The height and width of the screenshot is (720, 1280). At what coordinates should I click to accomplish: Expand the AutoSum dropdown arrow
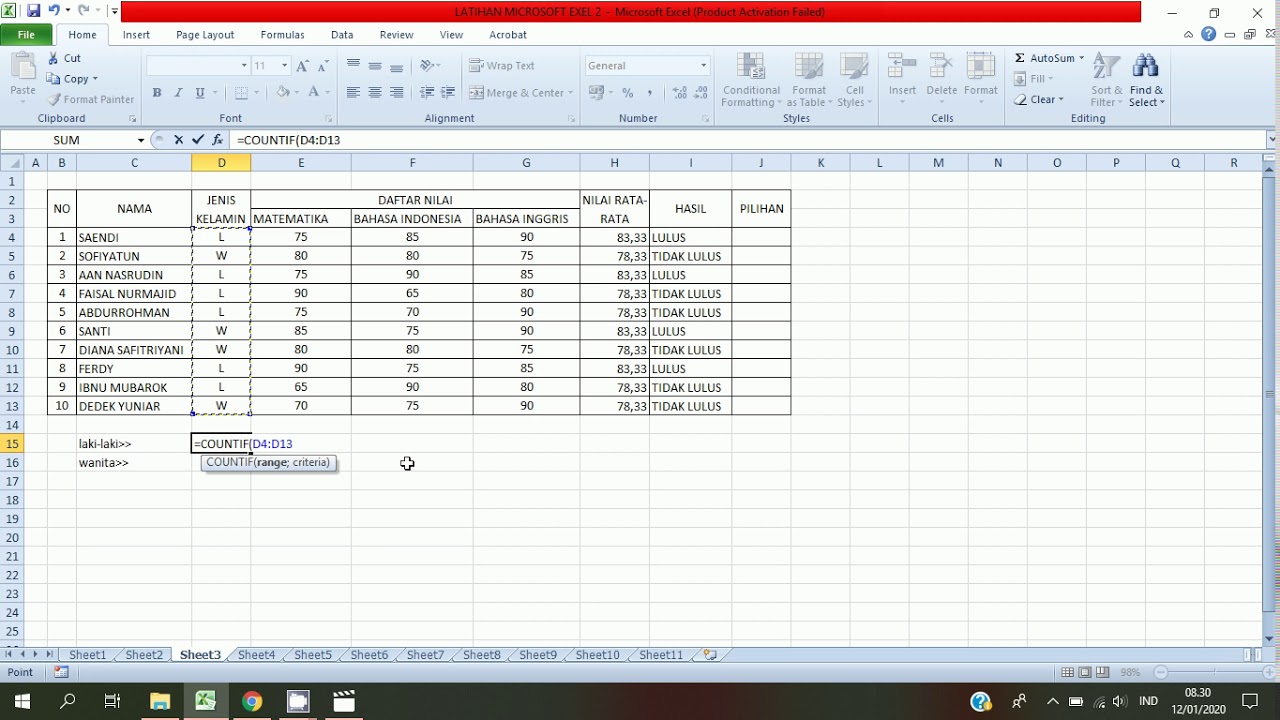(x=1081, y=58)
